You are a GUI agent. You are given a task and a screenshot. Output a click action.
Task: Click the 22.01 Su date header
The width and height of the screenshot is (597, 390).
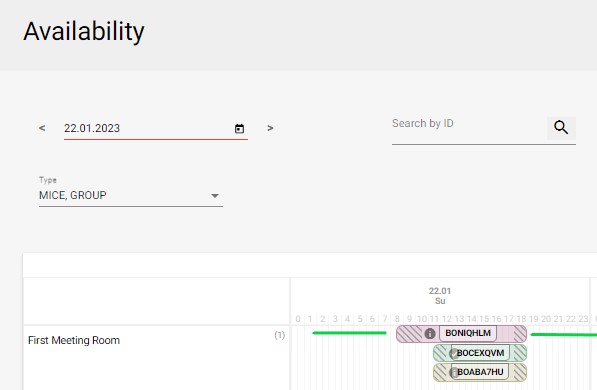tap(440, 296)
